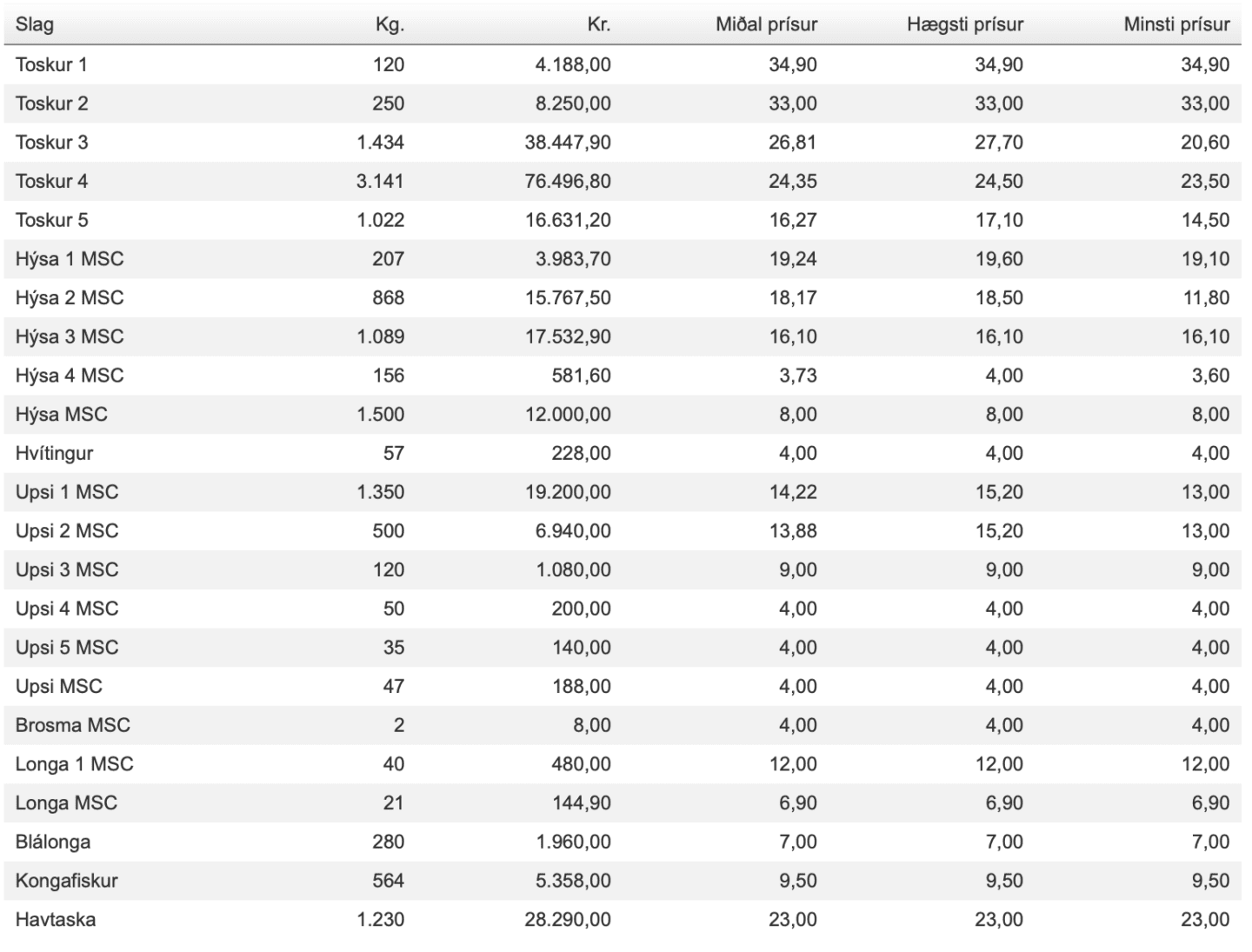The image size is (1252, 952).
Task: Click the Hvítingur row label
Action: click(x=54, y=453)
